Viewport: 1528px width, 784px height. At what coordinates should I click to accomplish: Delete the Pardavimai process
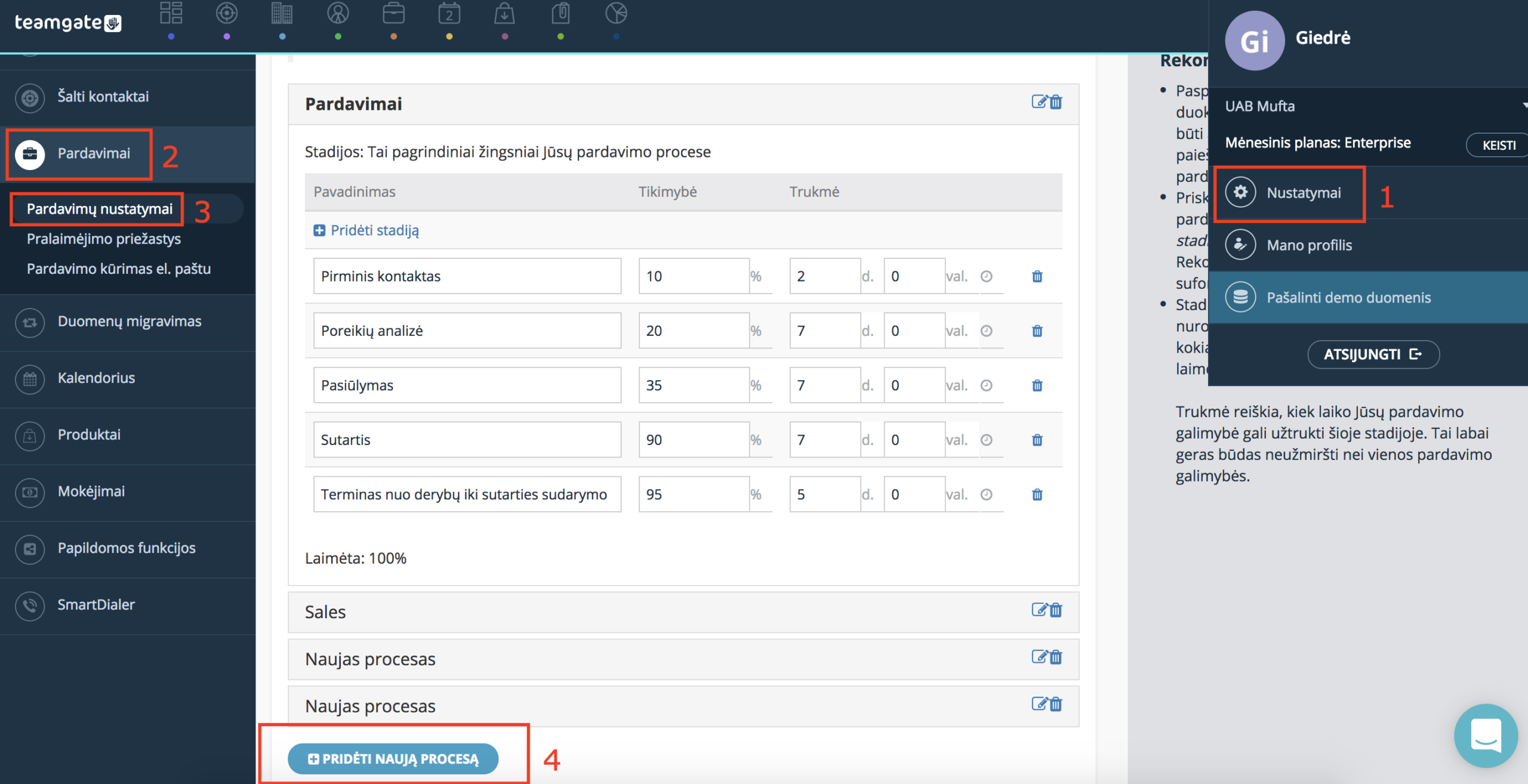(1056, 102)
